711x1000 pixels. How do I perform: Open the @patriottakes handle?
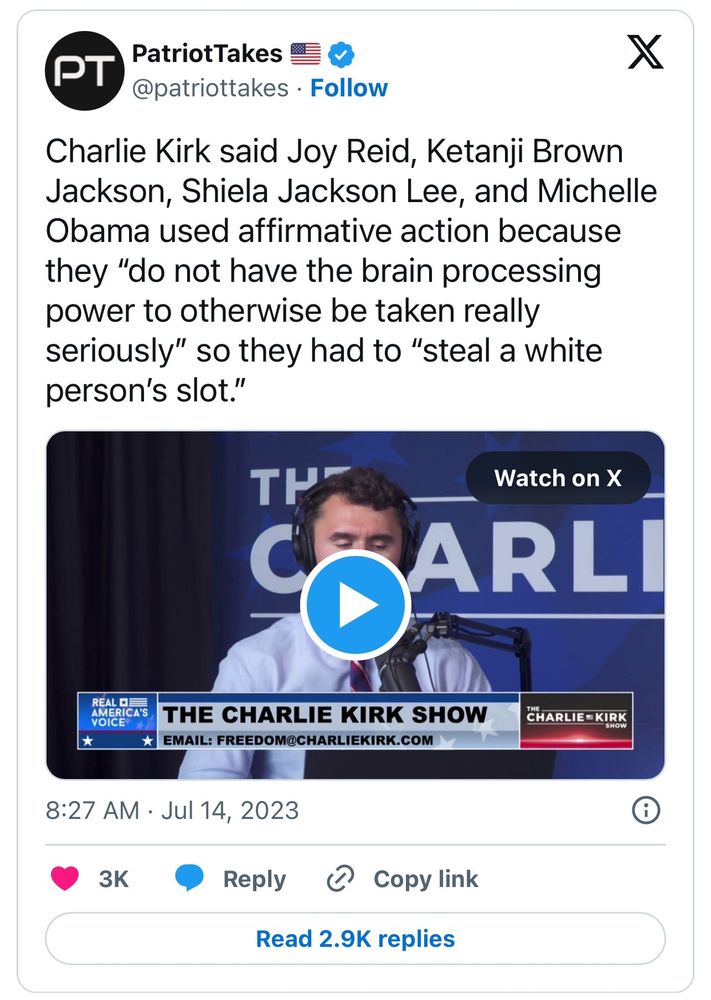click(210, 88)
